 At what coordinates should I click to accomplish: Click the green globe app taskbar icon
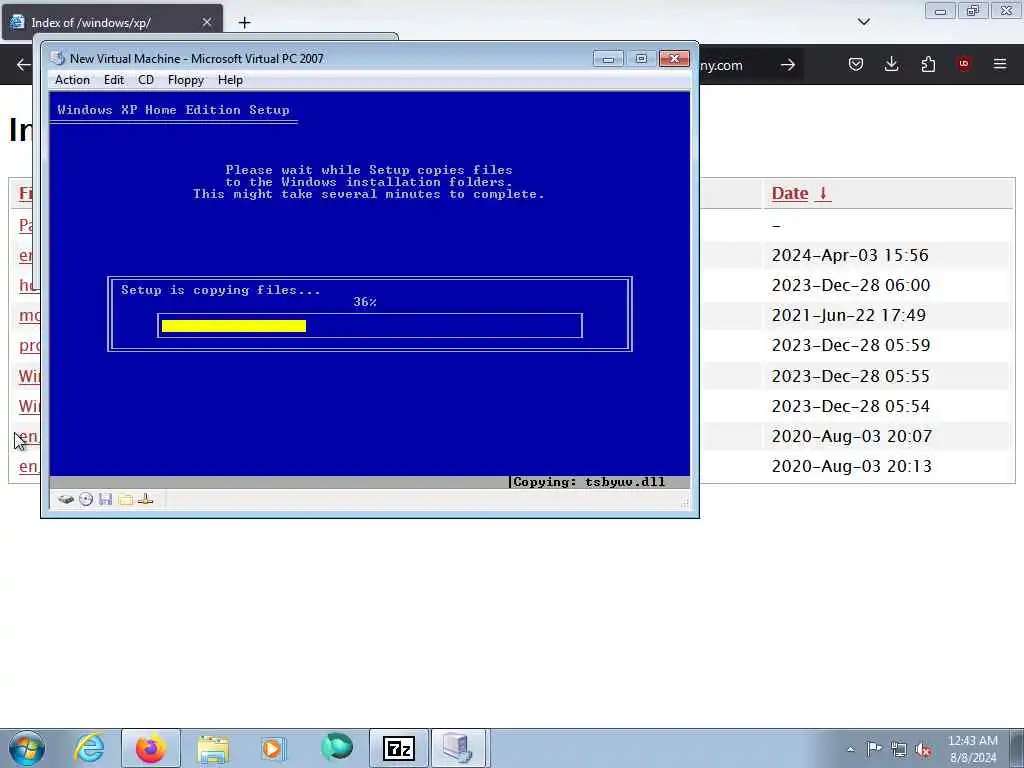coord(336,748)
